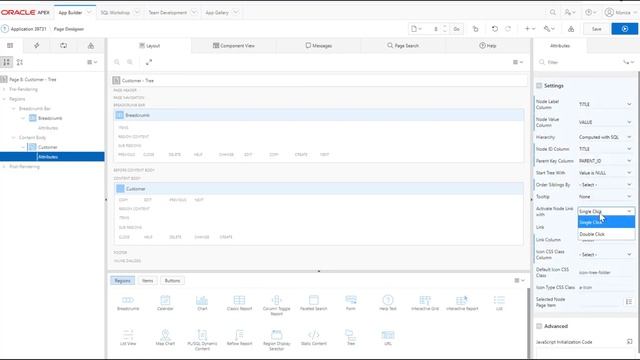Edit the Default Icon CSS Class field
The image size is (640, 360).
click(605, 272)
